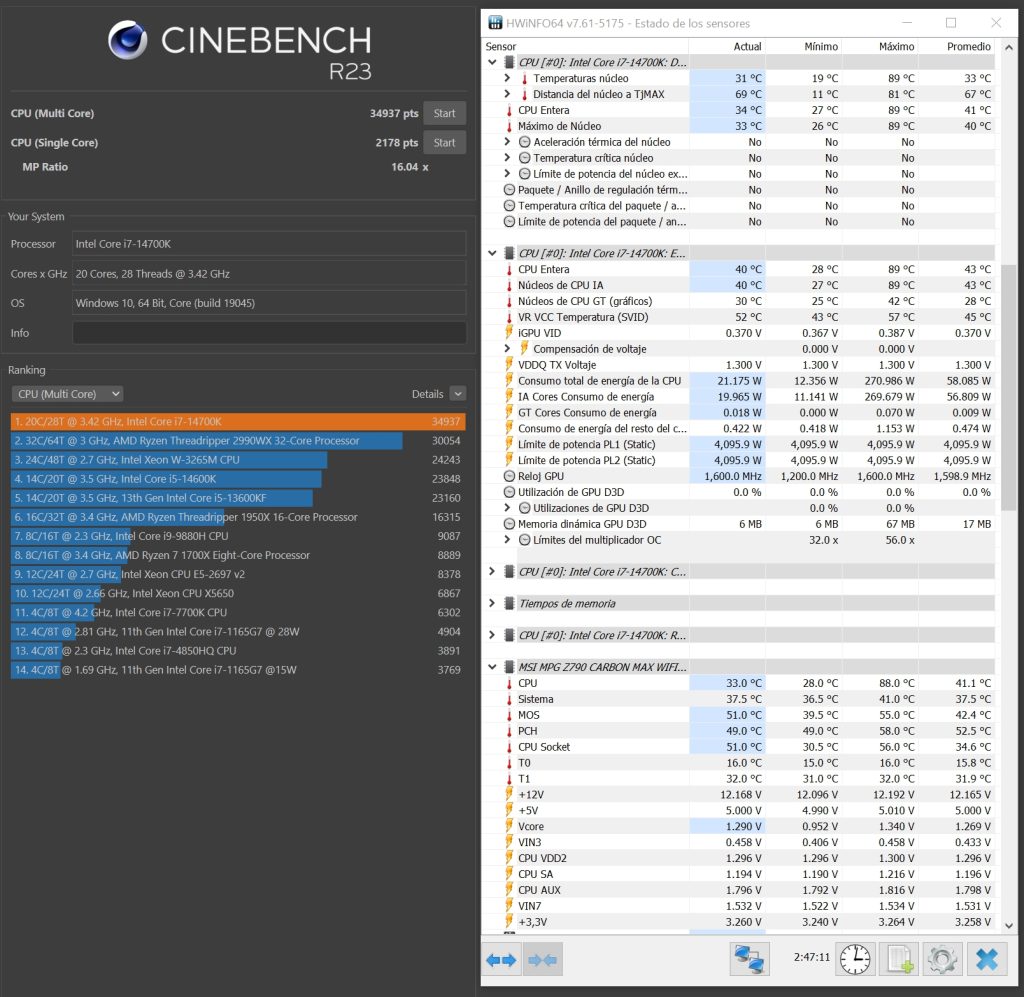Click the Cinebench logo sphere
Screen dimensions: 1024x997
point(128,40)
